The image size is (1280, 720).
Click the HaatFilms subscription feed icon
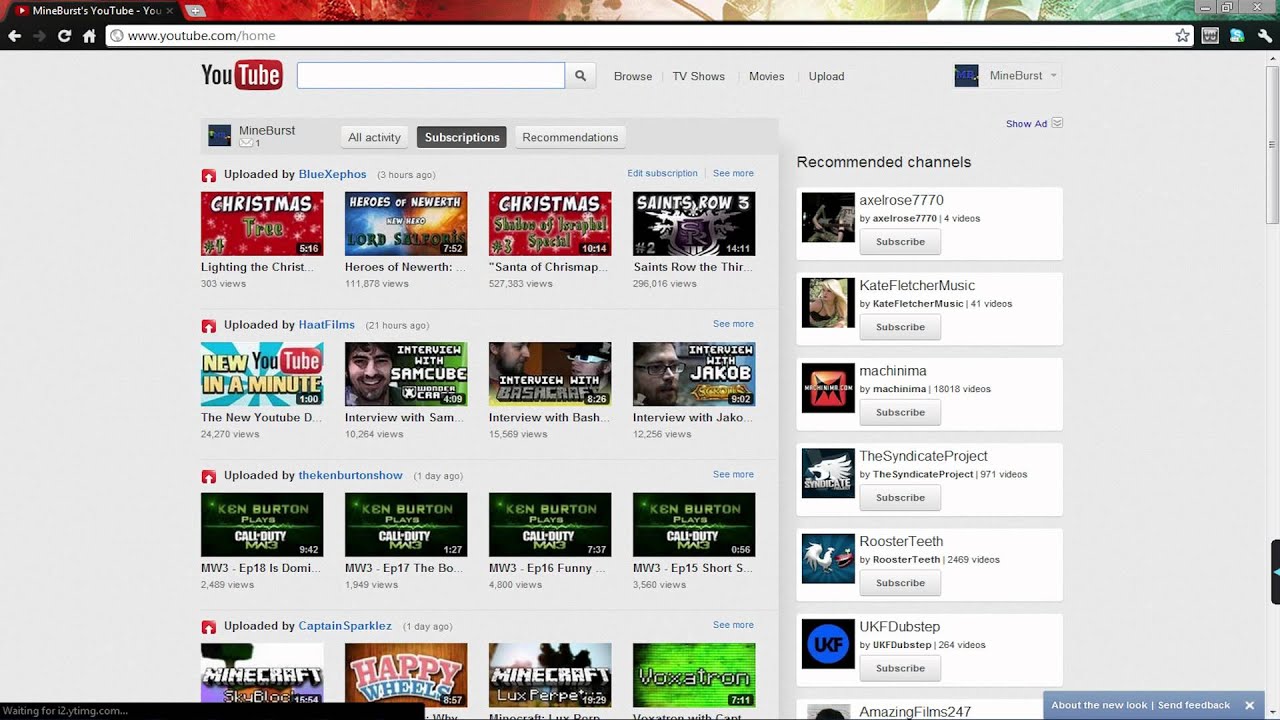[x=209, y=326]
